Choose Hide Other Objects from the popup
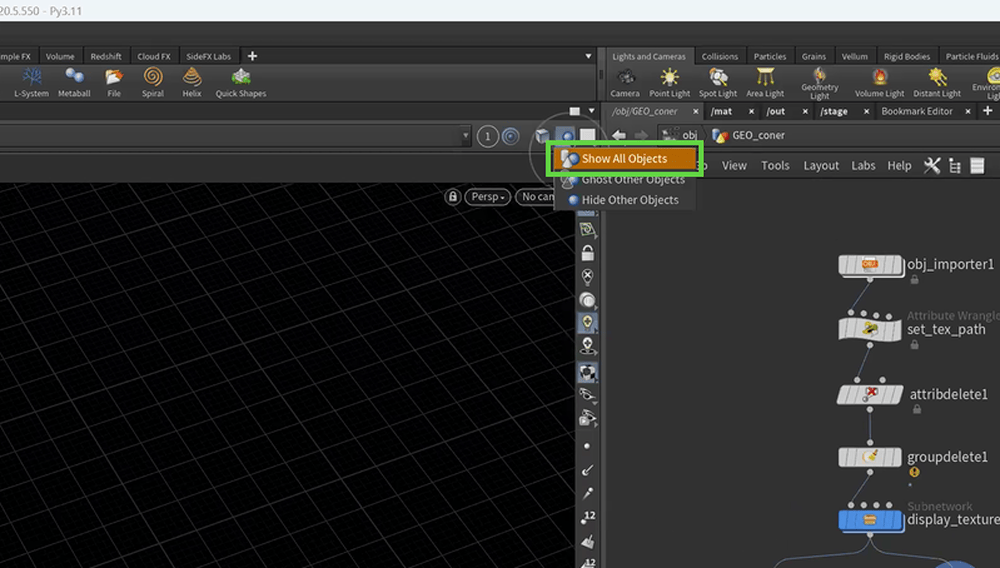Screen dimensions: 1000x568 (629, 200)
